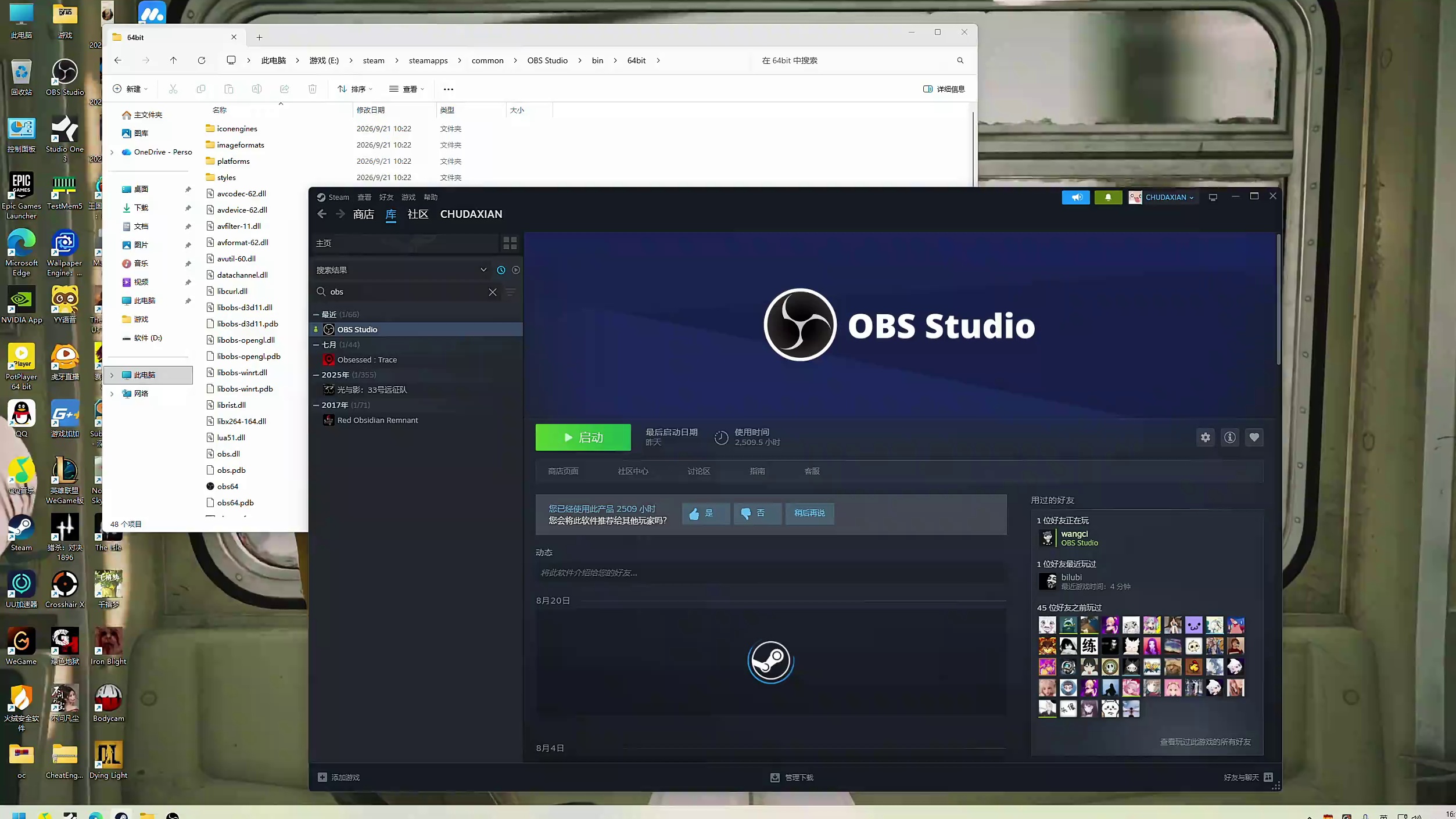This screenshot has height=819, width=1456.
Task: Open Wallpaper Engine desktop icon
Action: (64, 253)
